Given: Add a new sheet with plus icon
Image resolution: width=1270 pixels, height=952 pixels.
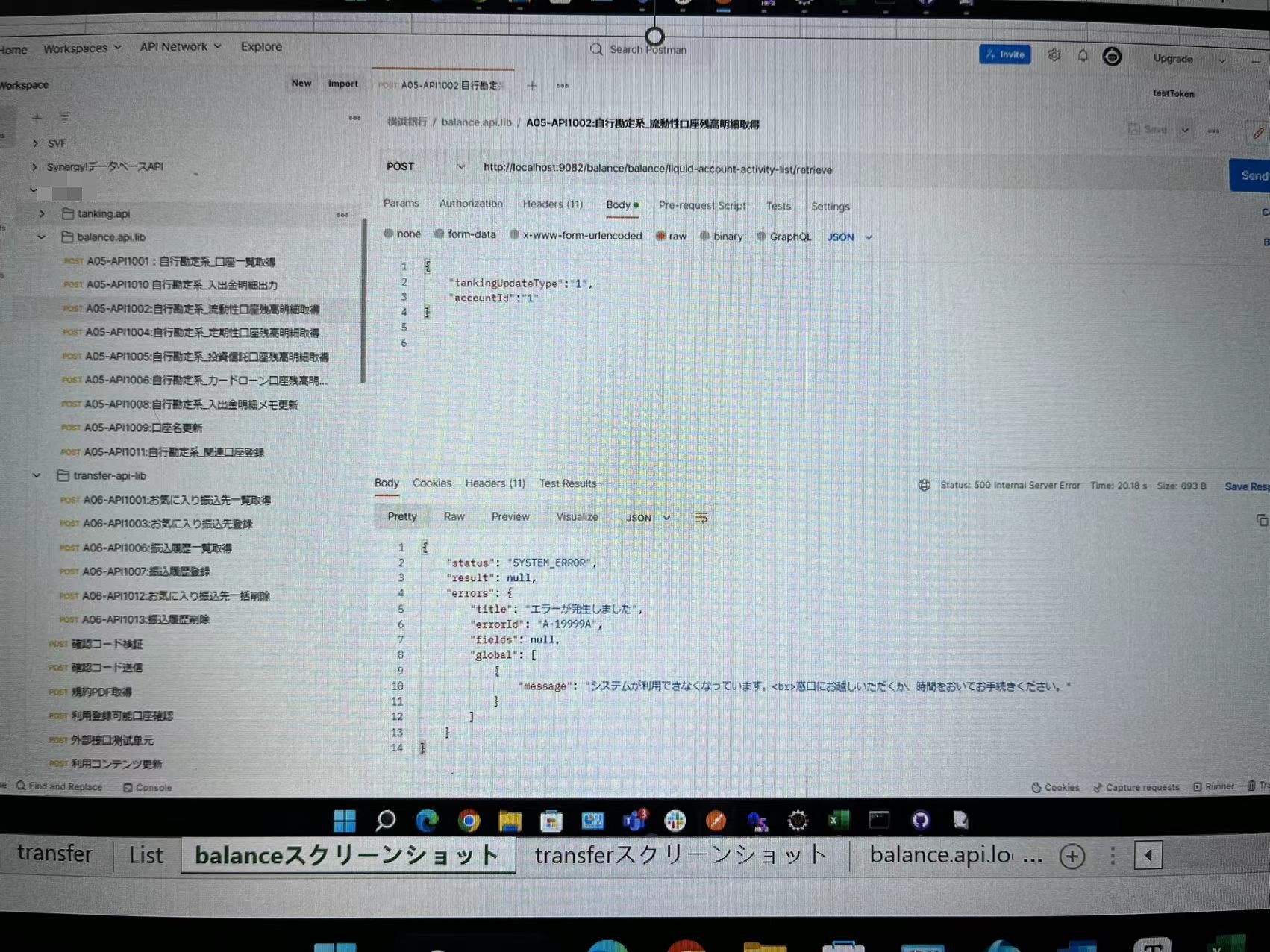Looking at the screenshot, I should (x=1072, y=857).
